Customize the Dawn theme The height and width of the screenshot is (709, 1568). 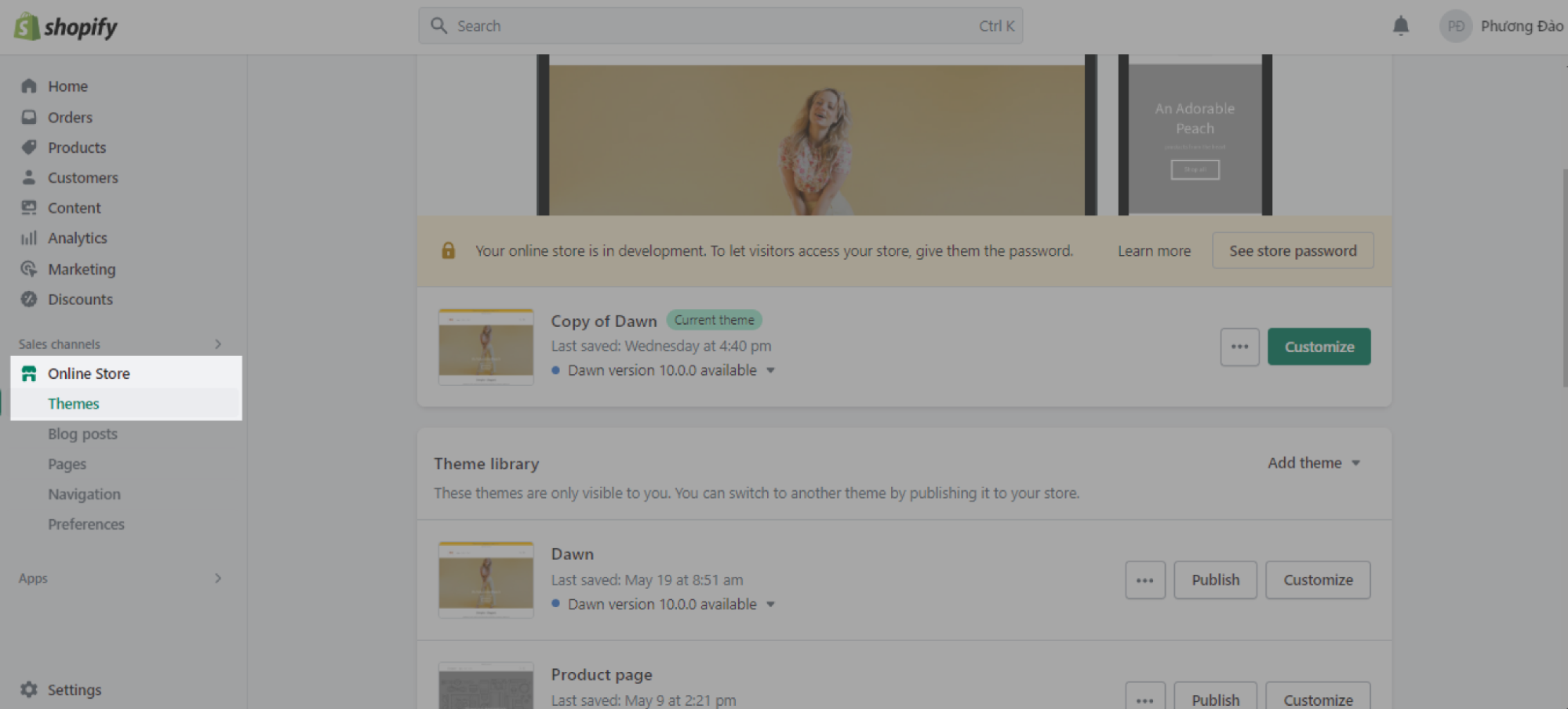tap(1318, 580)
